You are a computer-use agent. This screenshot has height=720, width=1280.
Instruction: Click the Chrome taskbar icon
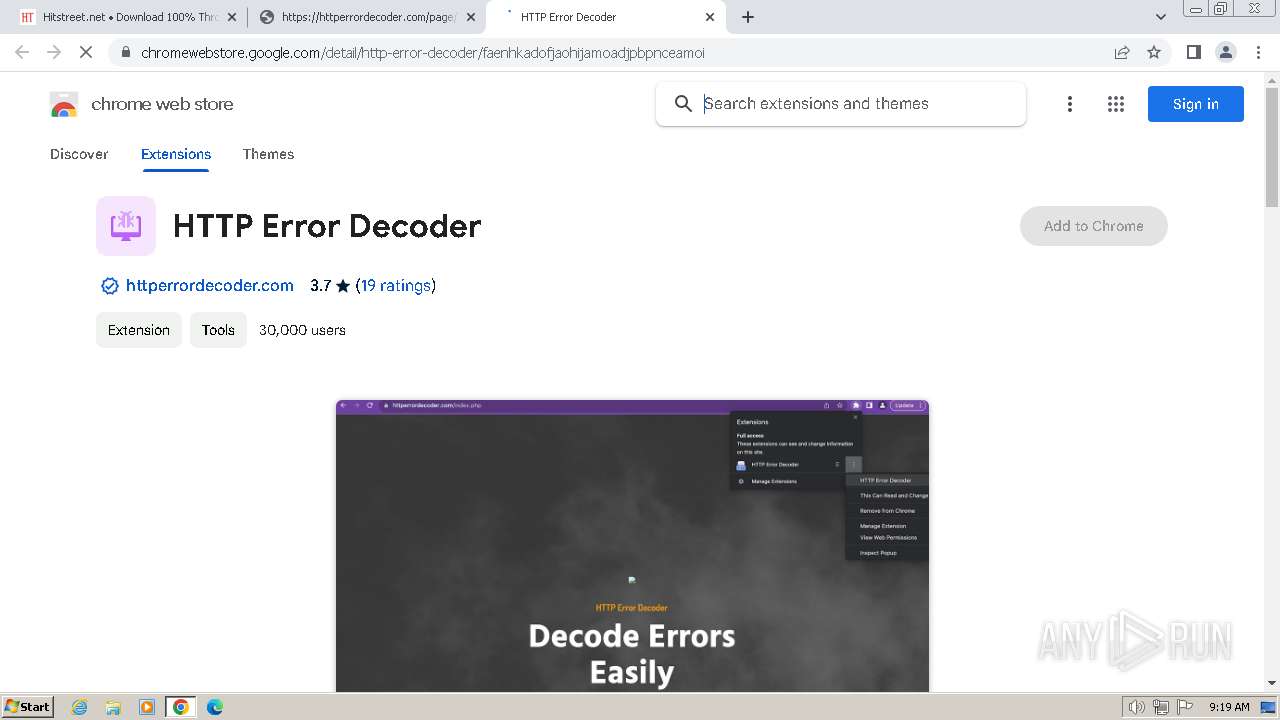181,707
